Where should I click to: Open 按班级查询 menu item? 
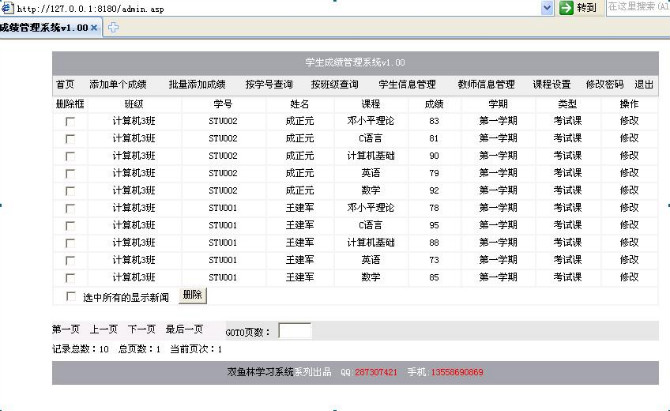335,85
